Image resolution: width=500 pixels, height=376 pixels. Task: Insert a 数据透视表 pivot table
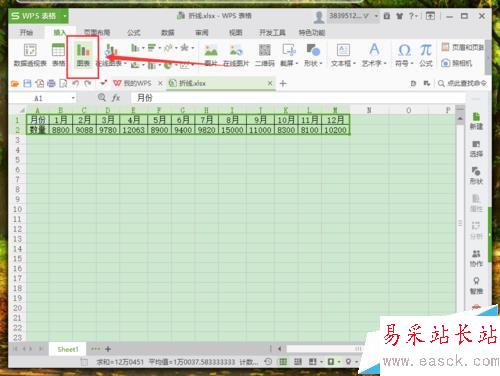[x=30, y=55]
